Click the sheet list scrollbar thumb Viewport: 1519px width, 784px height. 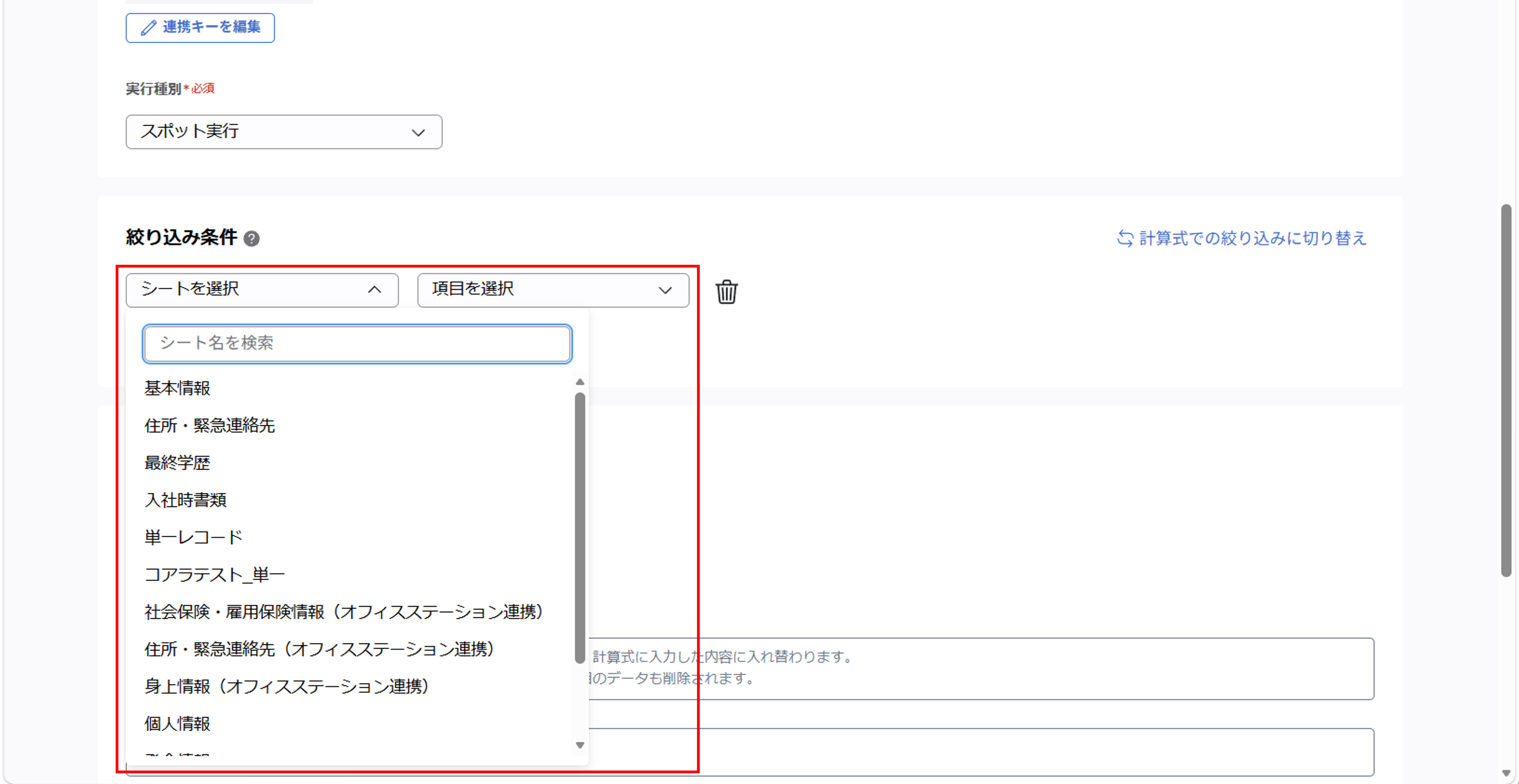(580, 527)
